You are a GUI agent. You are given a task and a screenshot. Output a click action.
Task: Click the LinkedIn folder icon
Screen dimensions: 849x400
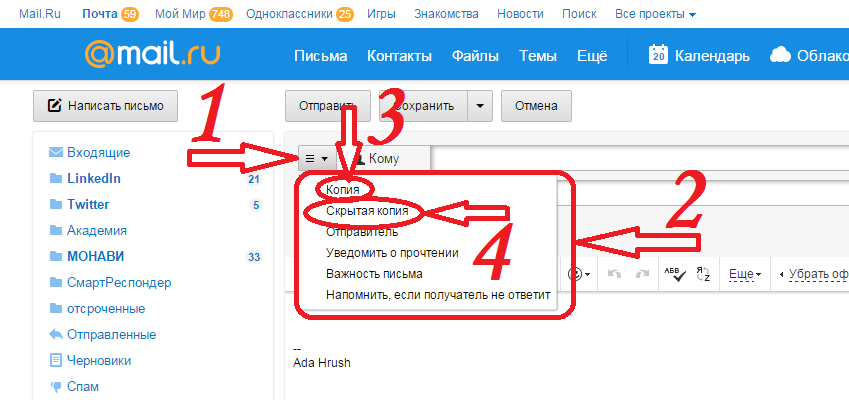56,178
